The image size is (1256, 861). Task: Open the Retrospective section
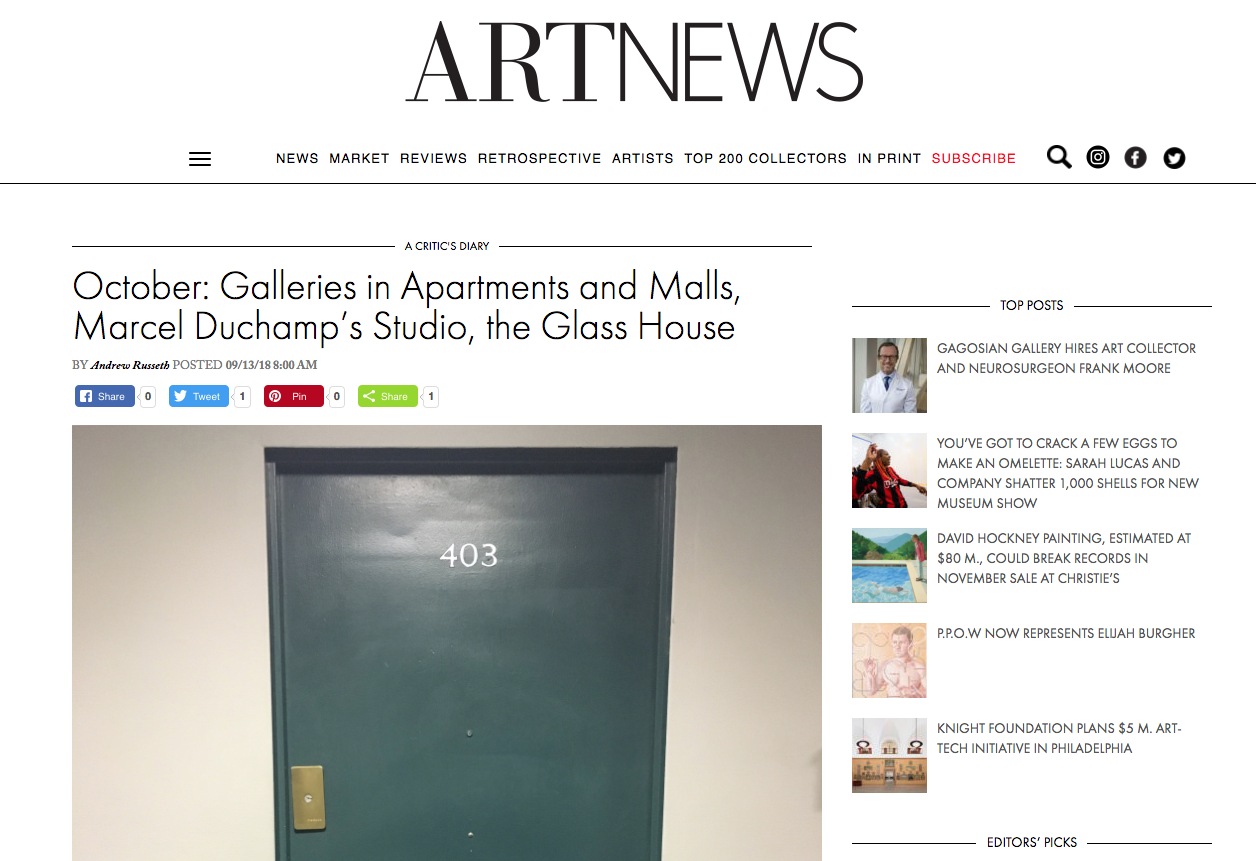539,158
